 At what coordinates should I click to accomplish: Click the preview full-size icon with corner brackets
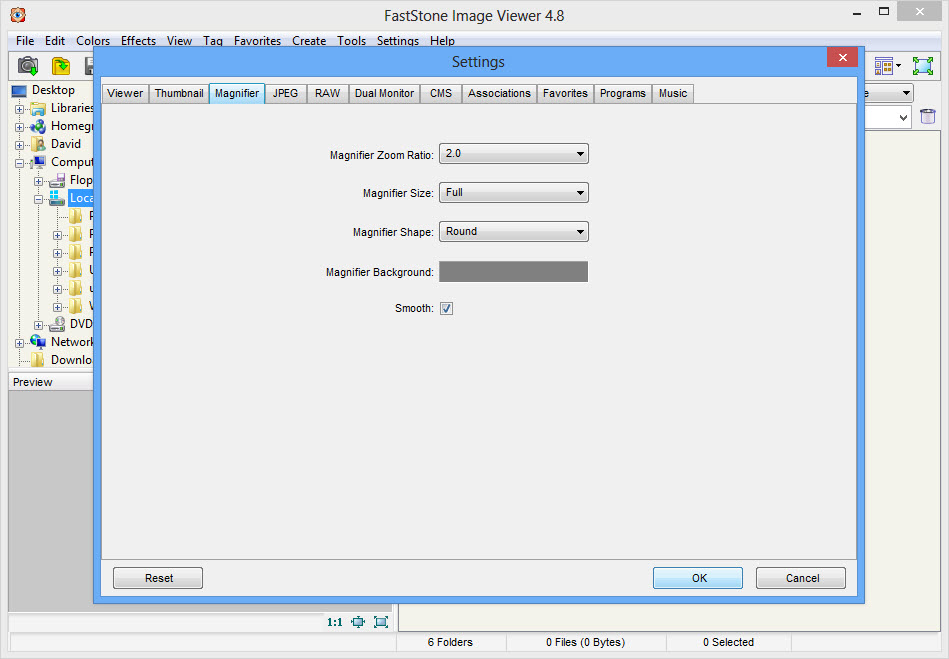pyautogui.click(x=381, y=622)
